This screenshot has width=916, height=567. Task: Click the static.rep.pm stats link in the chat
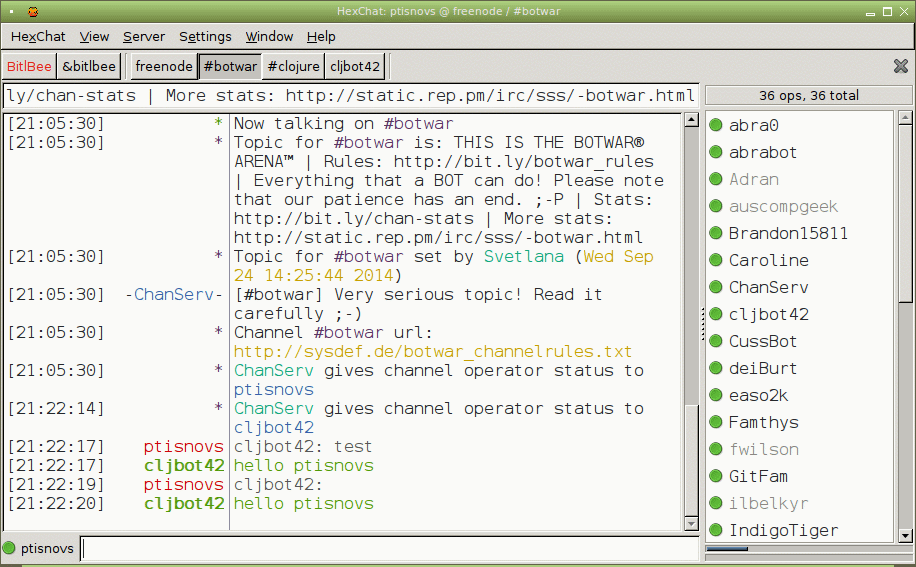(x=438, y=238)
